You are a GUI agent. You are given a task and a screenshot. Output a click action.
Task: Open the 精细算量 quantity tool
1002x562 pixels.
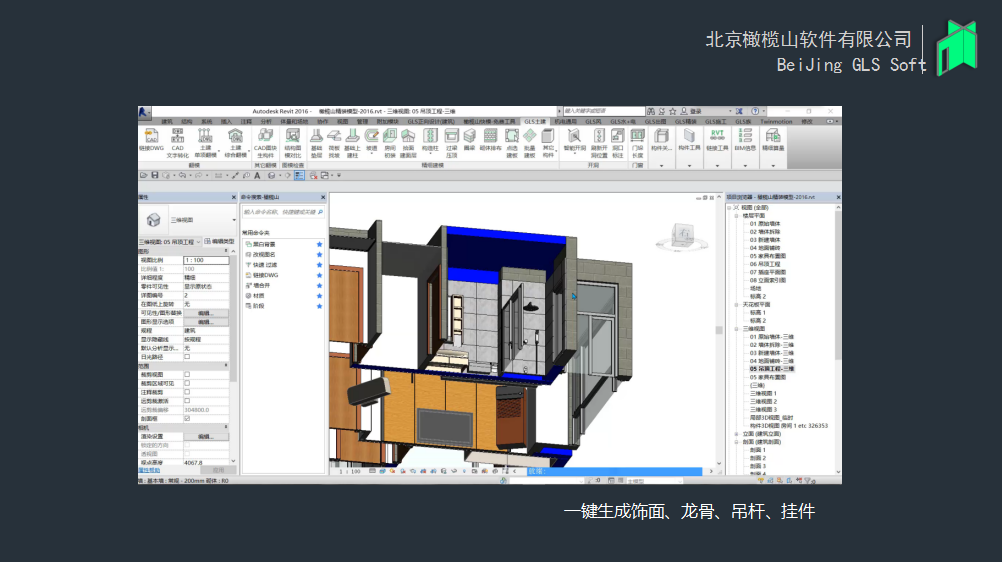(773, 140)
